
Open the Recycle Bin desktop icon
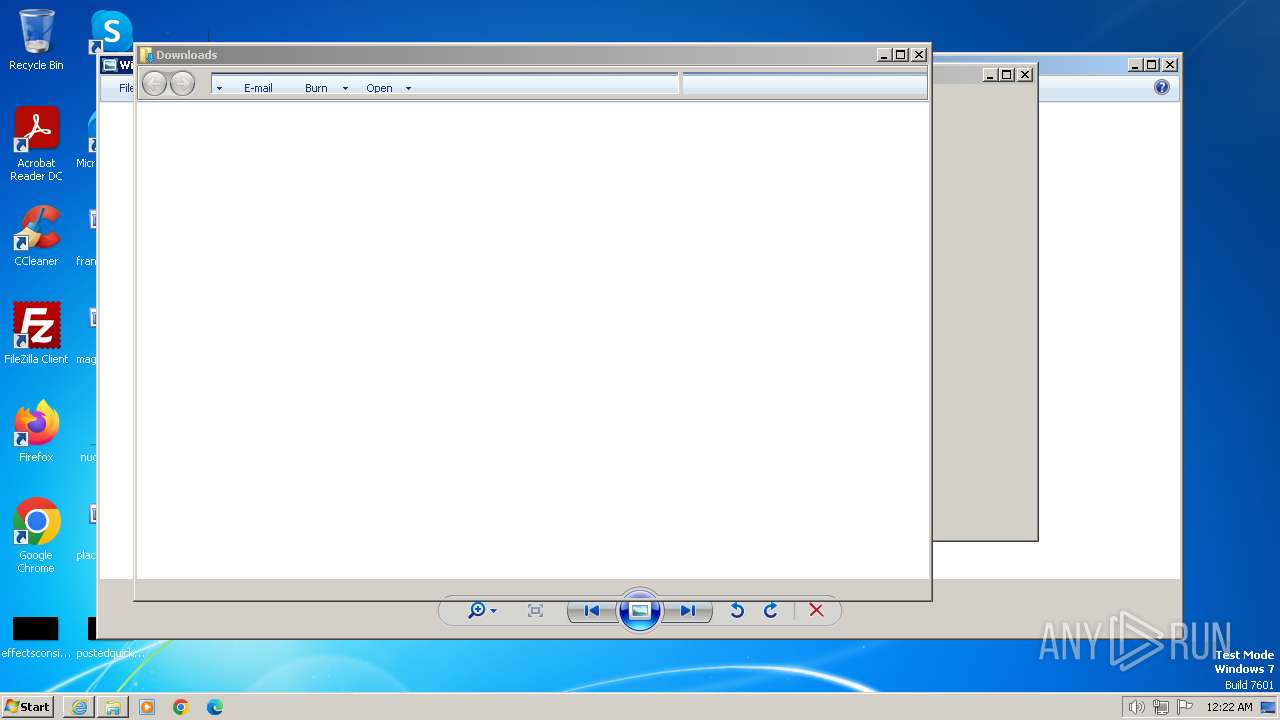tap(36, 40)
